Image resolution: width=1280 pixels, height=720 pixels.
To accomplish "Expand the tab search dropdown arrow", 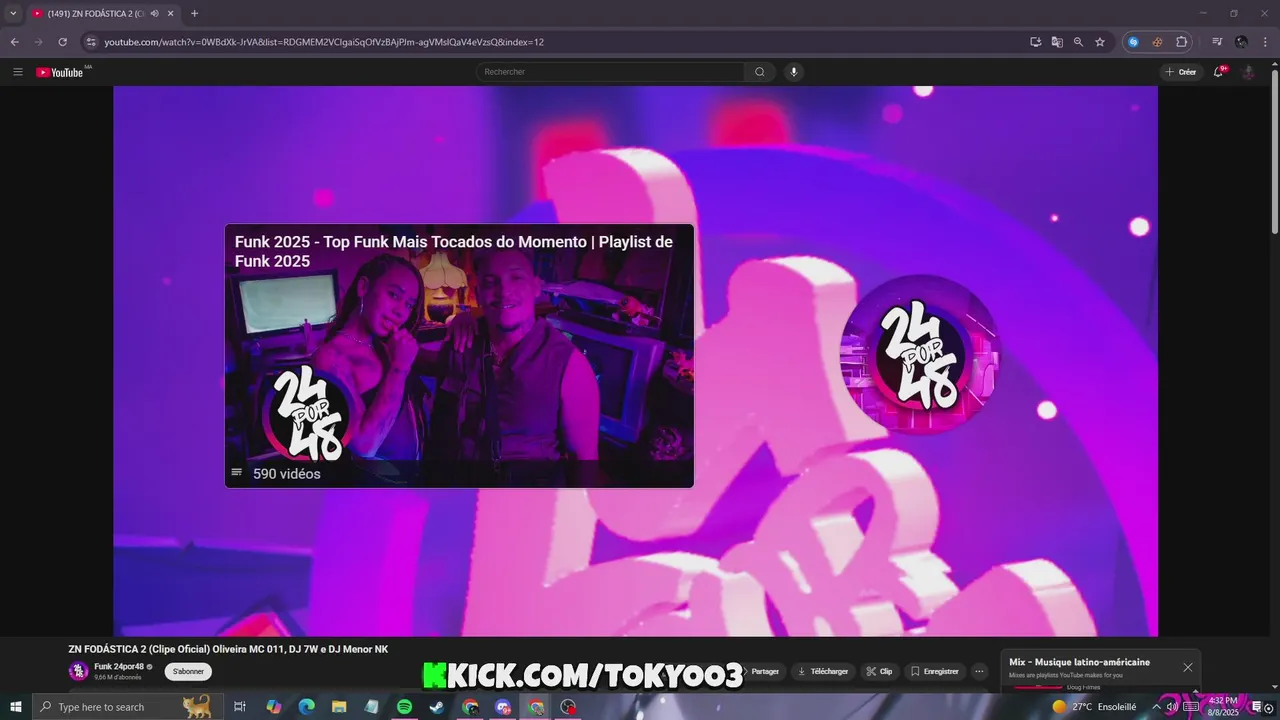I will point(12,13).
